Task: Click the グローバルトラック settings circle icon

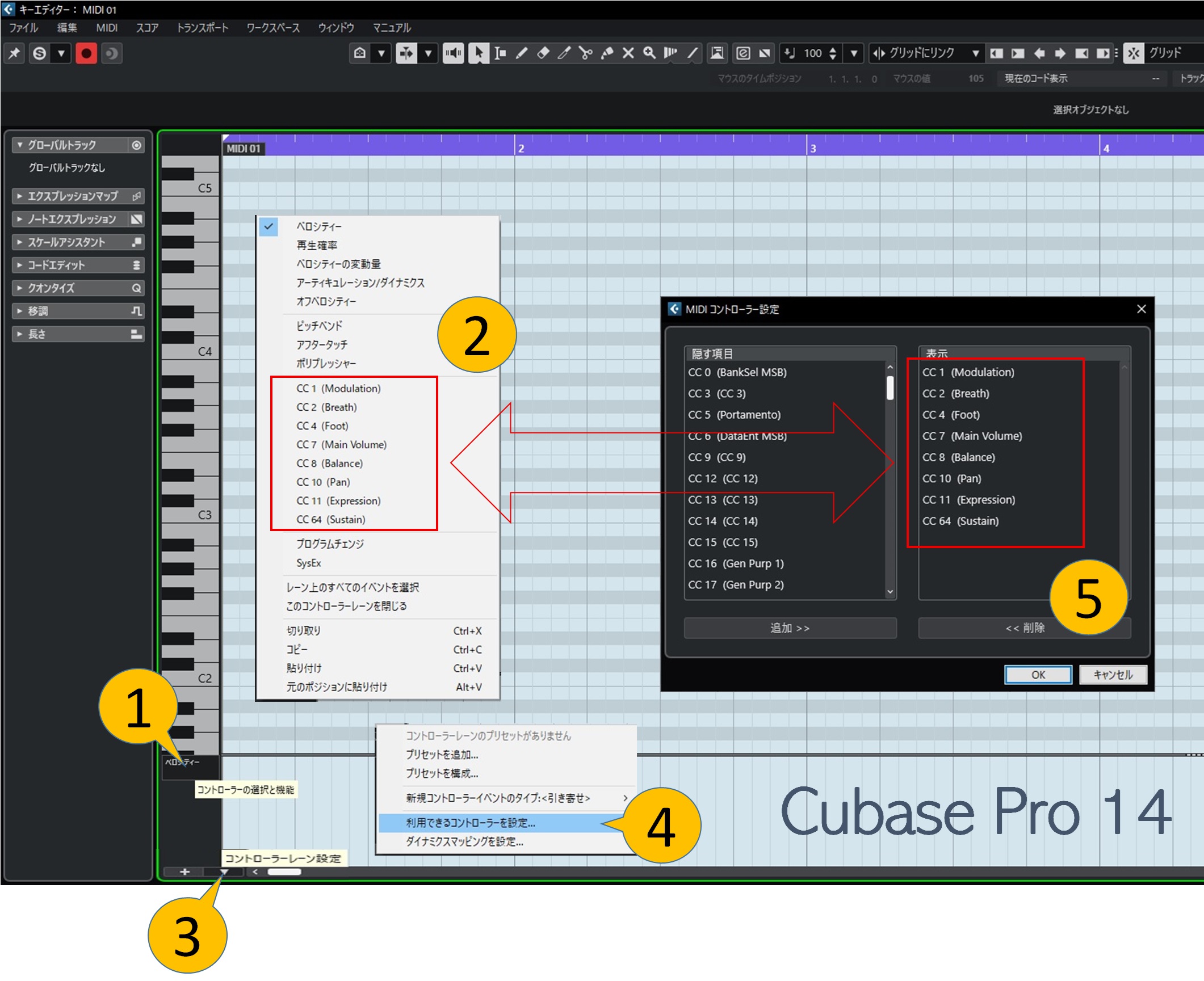Action: (136, 145)
